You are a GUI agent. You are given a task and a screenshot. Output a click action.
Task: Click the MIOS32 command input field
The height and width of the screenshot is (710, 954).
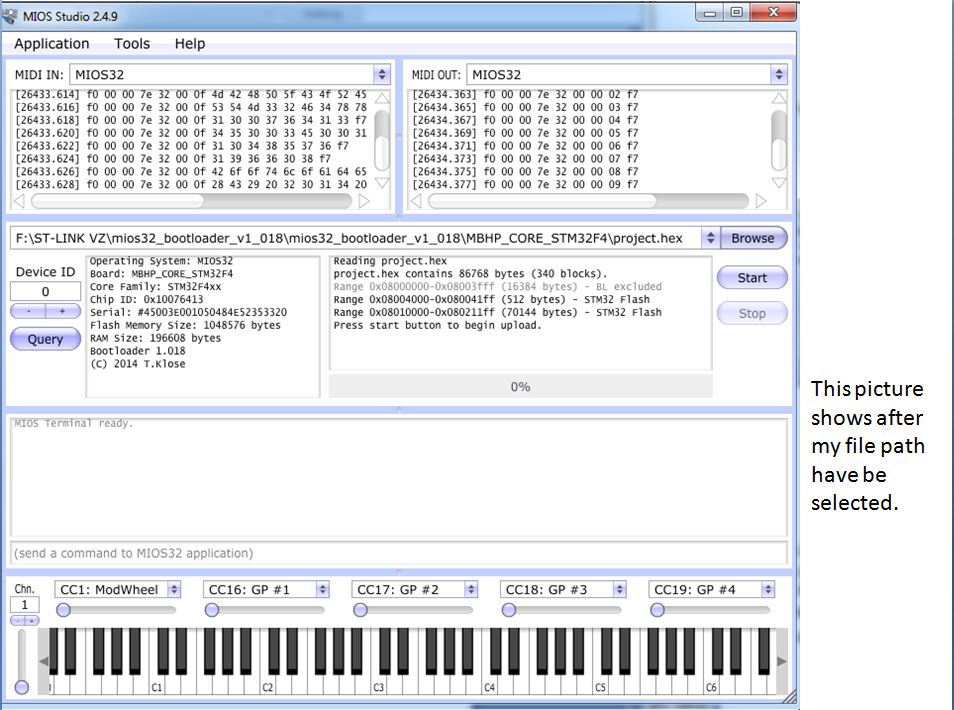(398, 553)
